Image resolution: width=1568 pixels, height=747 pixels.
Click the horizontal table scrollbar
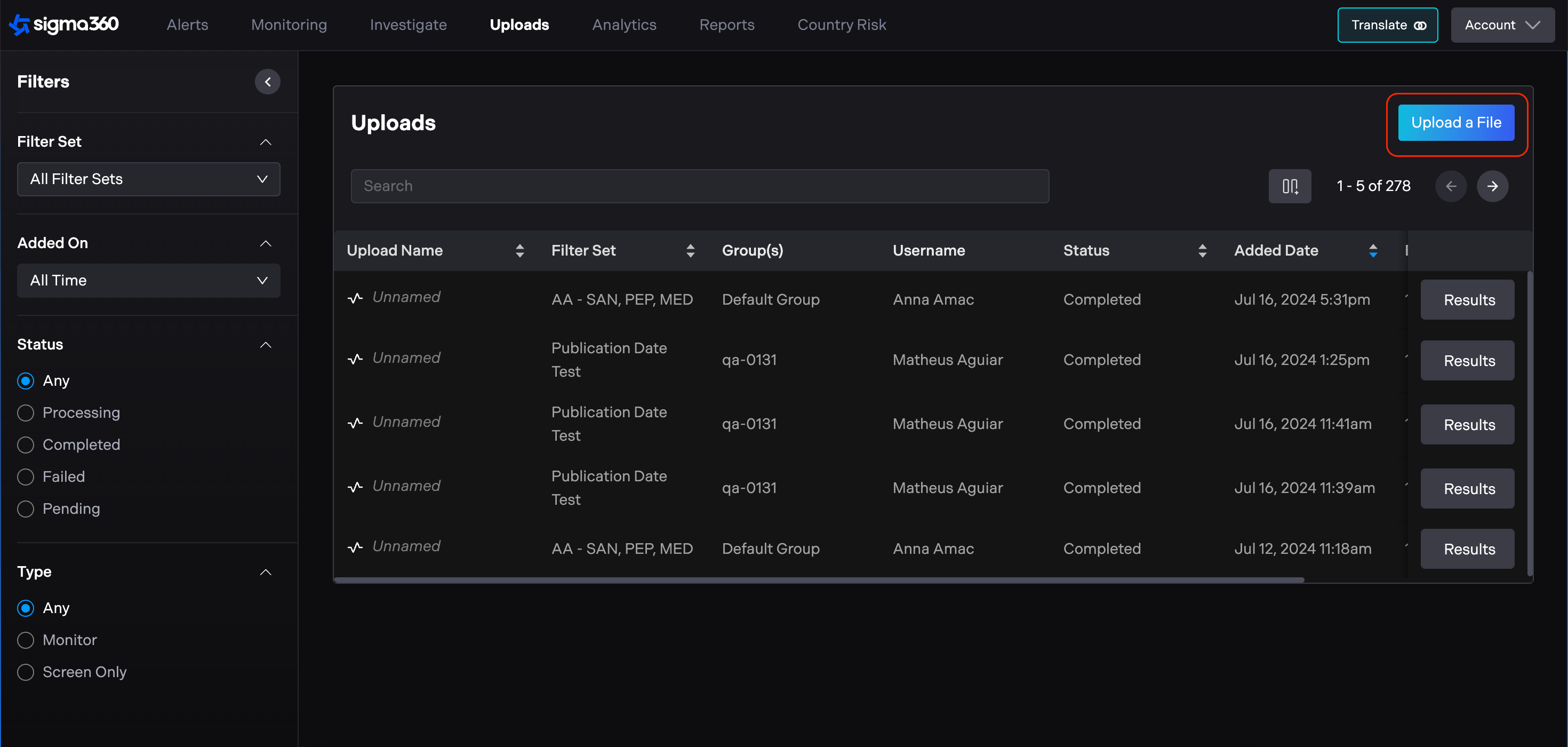(818, 580)
